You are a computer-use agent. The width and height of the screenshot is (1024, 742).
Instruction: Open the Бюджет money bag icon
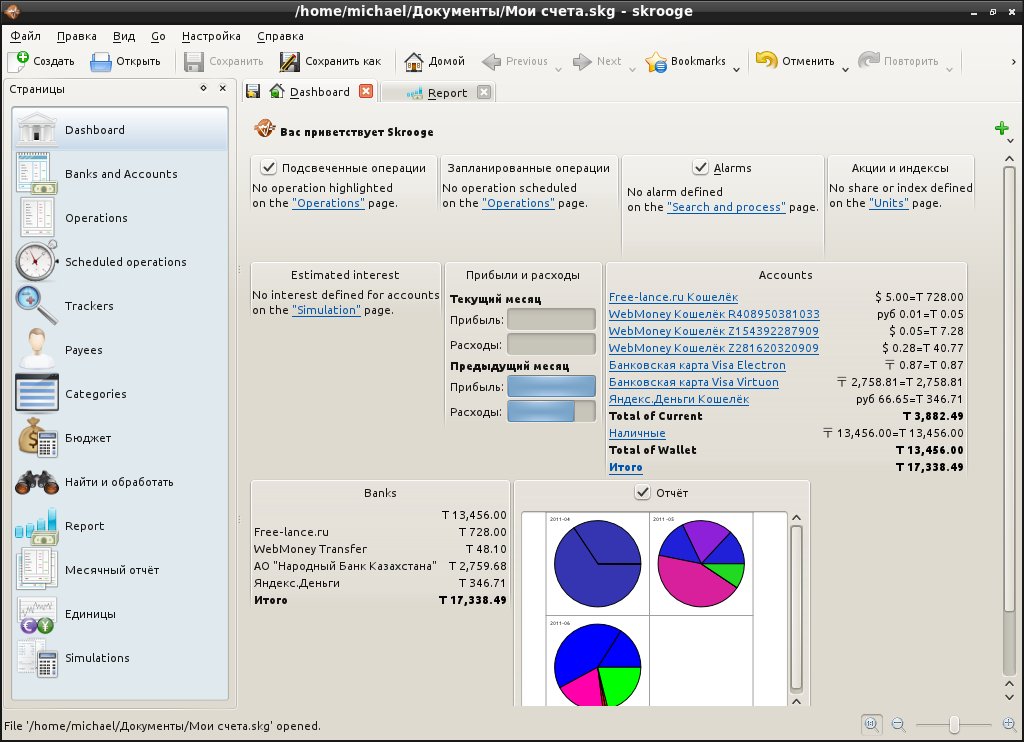click(38, 438)
